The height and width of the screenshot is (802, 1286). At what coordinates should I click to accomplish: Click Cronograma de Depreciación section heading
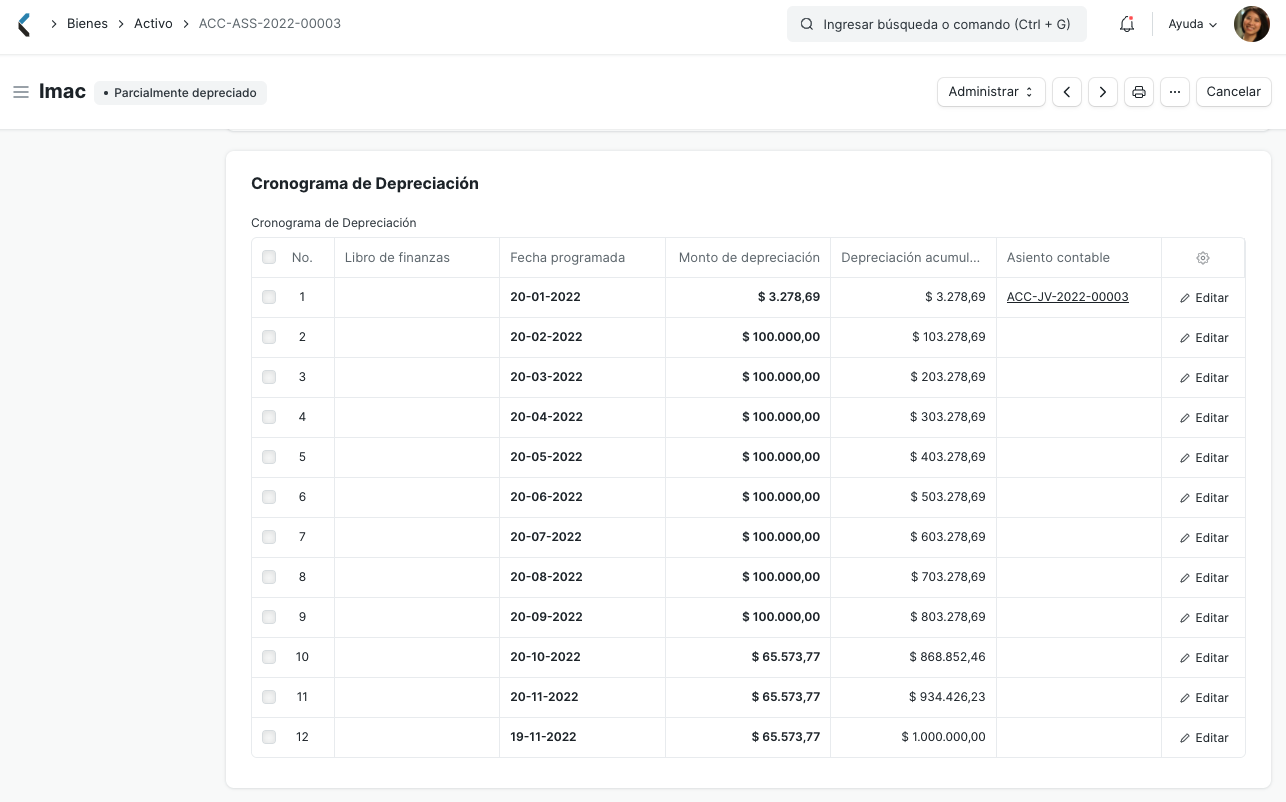tap(365, 184)
